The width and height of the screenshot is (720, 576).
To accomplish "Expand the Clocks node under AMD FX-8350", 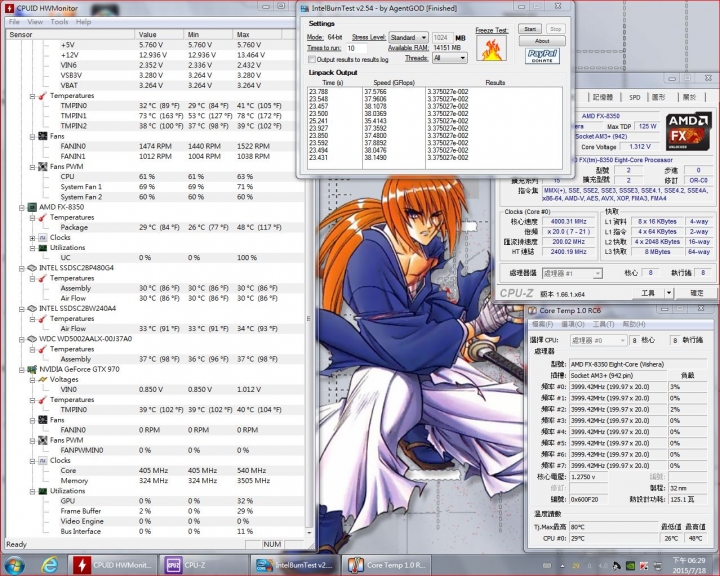I will 32,238.
